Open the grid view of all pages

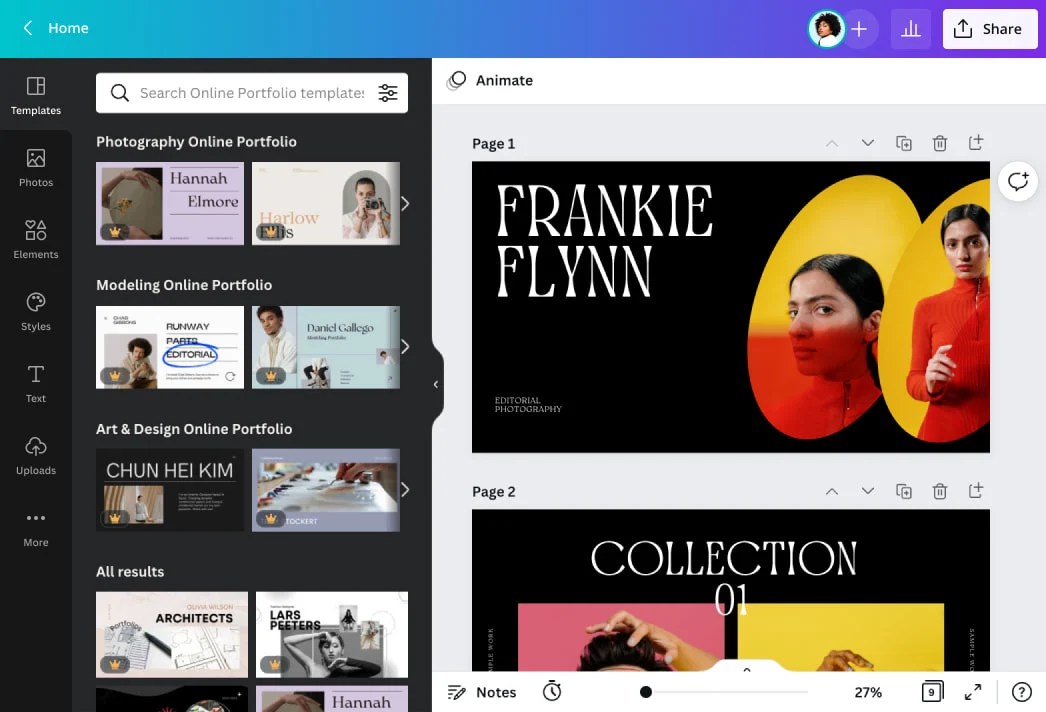(931, 691)
